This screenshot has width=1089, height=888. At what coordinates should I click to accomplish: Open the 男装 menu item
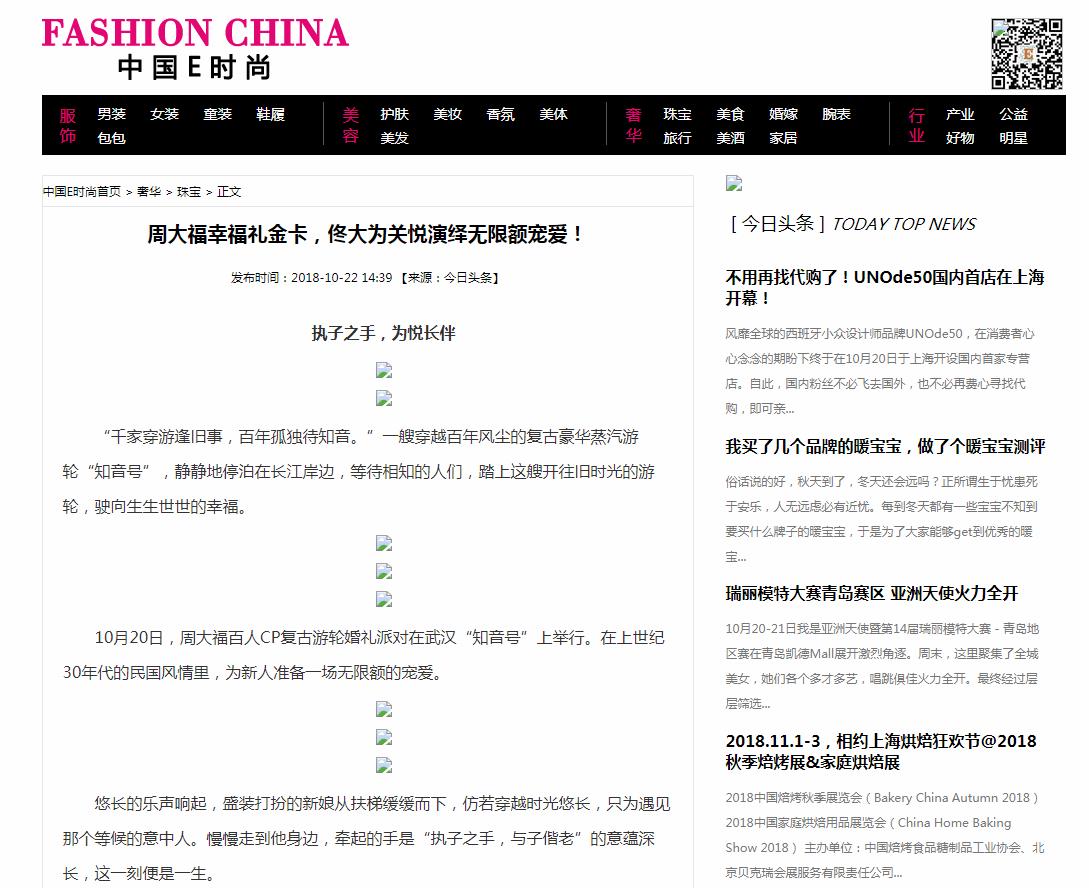[111, 114]
